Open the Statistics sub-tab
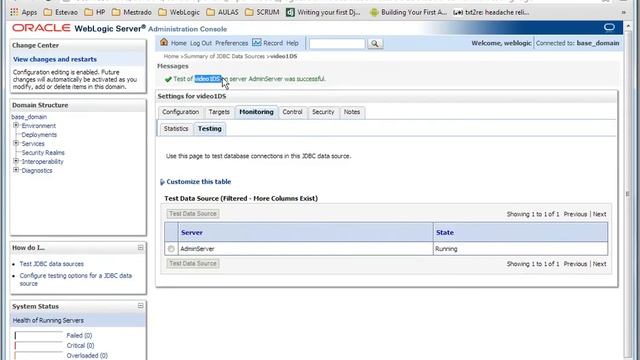Screen dimensions: 640x360 pos(176,129)
